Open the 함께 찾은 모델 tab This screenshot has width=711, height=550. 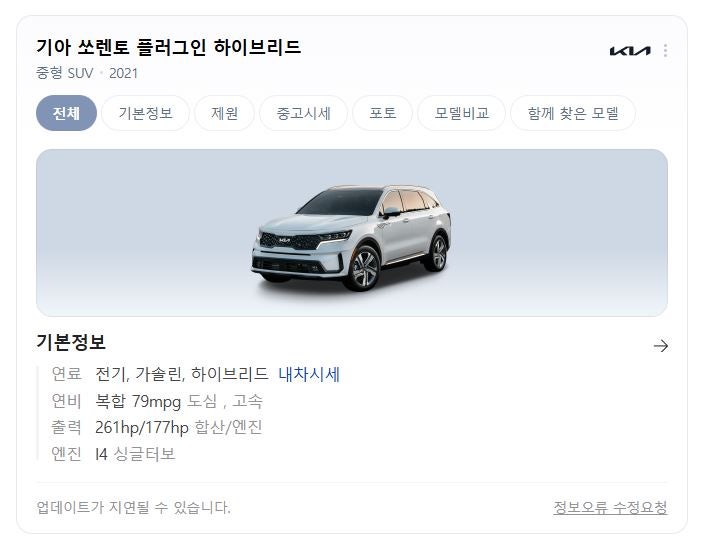[x=573, y=113]
